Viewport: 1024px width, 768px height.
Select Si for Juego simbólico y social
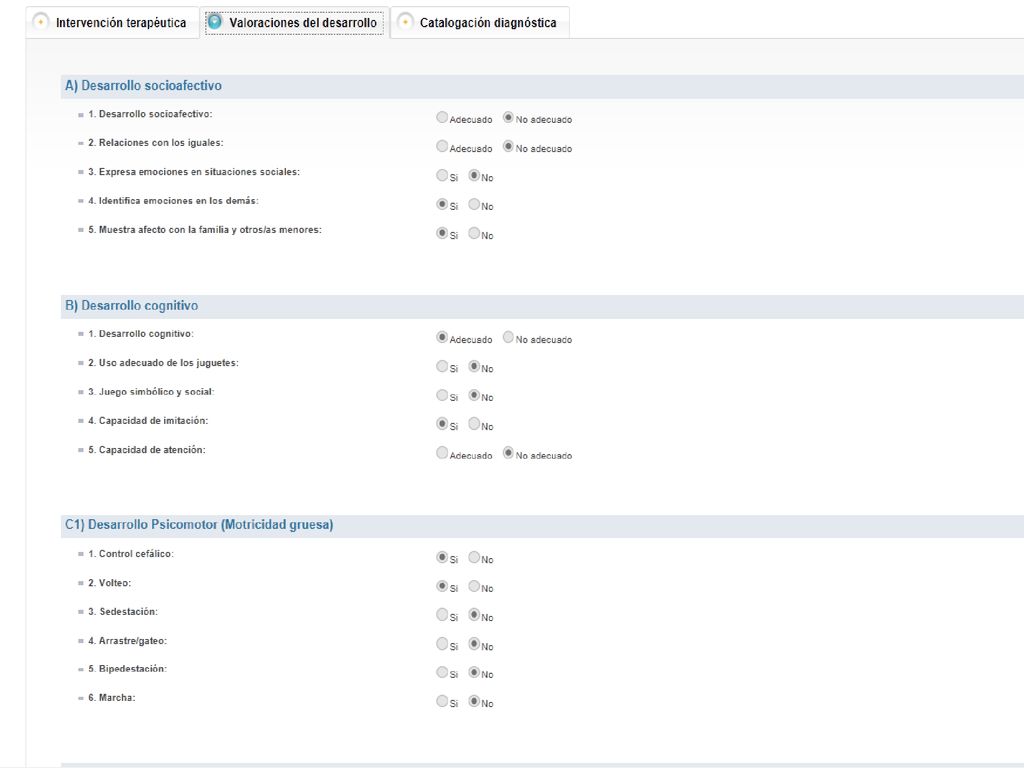[x=442, y=395]
